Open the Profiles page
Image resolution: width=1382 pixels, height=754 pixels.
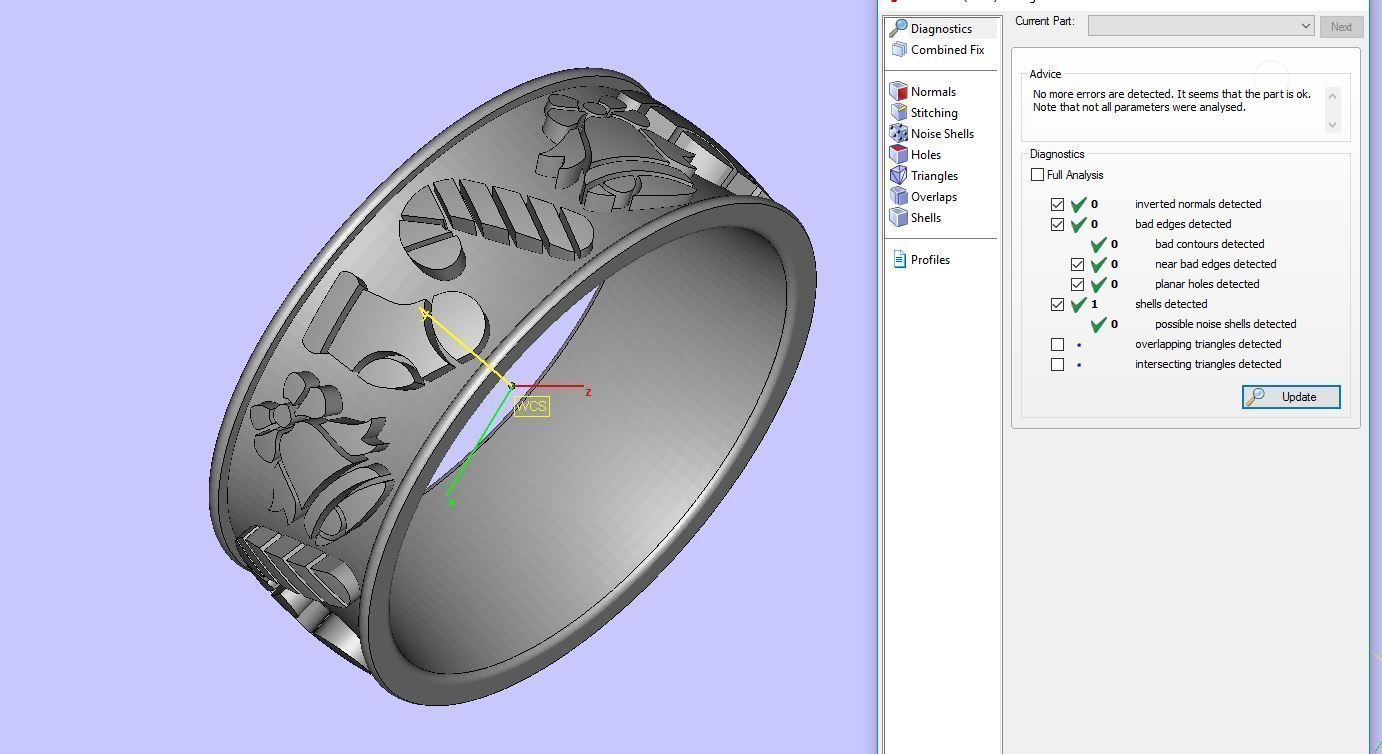point(920,260)
